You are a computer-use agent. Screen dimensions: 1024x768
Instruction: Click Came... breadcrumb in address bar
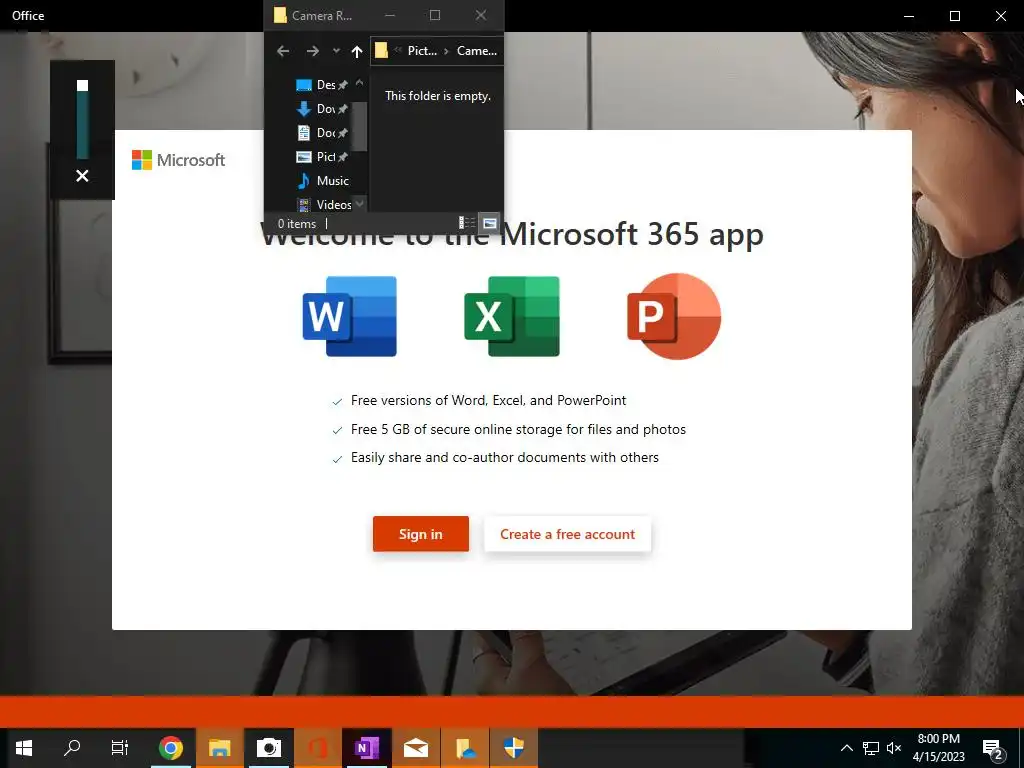477,51
